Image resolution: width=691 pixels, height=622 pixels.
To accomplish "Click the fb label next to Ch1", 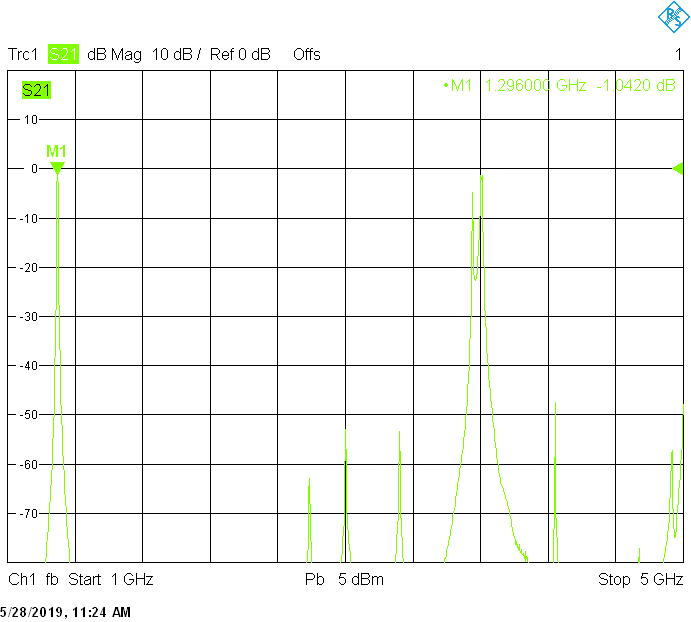I will (x=52, y=580).
